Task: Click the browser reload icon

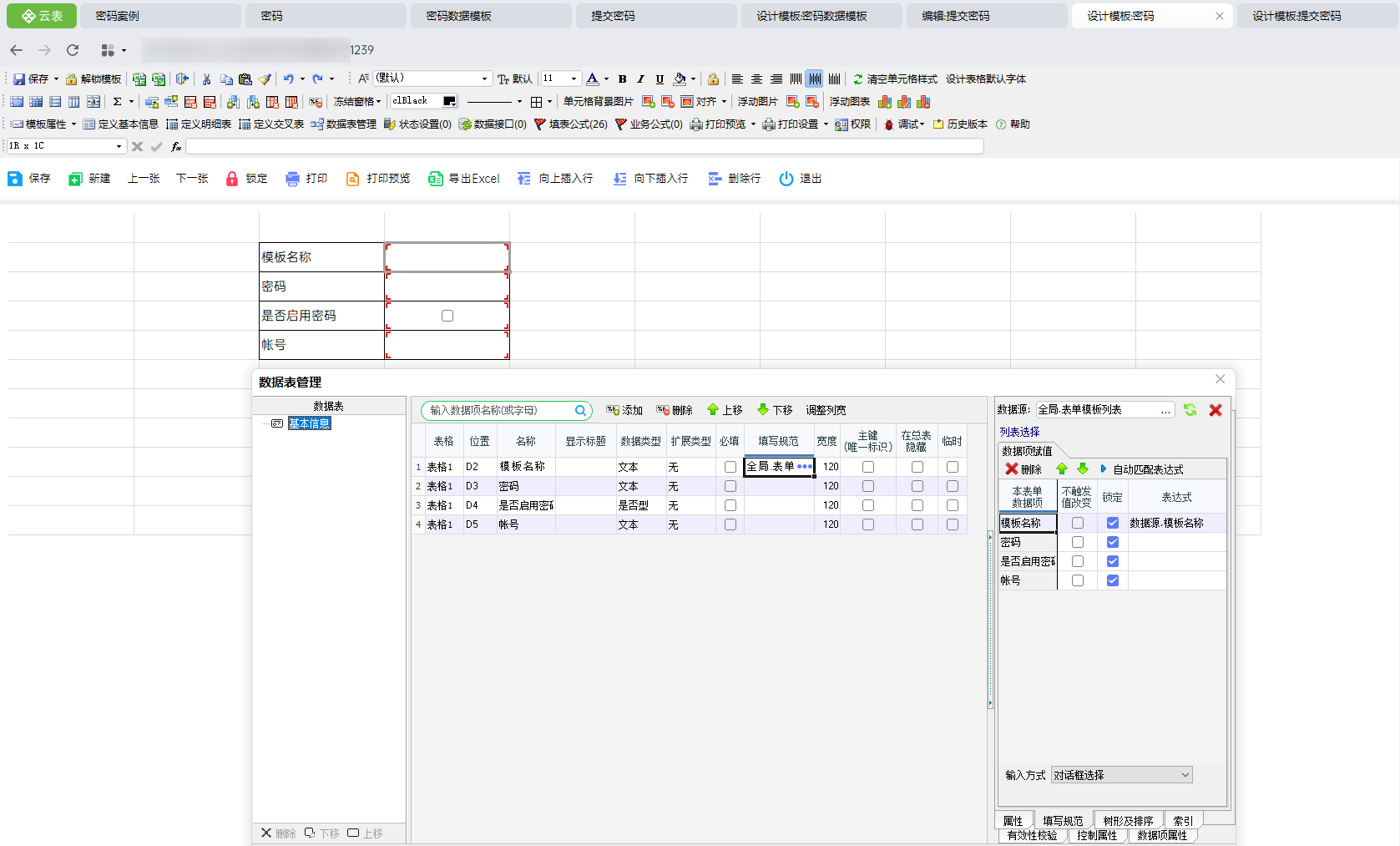Action: click(73, 50)
